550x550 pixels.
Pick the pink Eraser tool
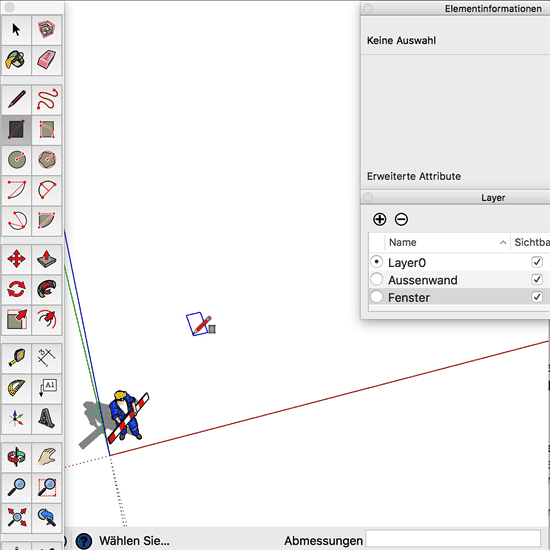(47, 60)
